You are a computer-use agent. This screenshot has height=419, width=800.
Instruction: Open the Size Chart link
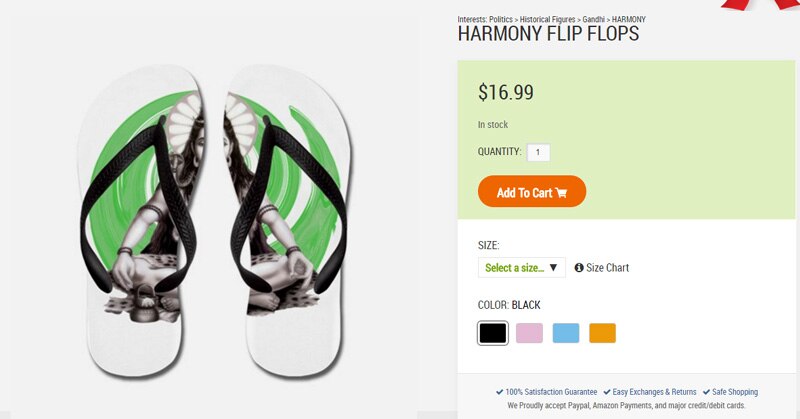coord(607,267)
